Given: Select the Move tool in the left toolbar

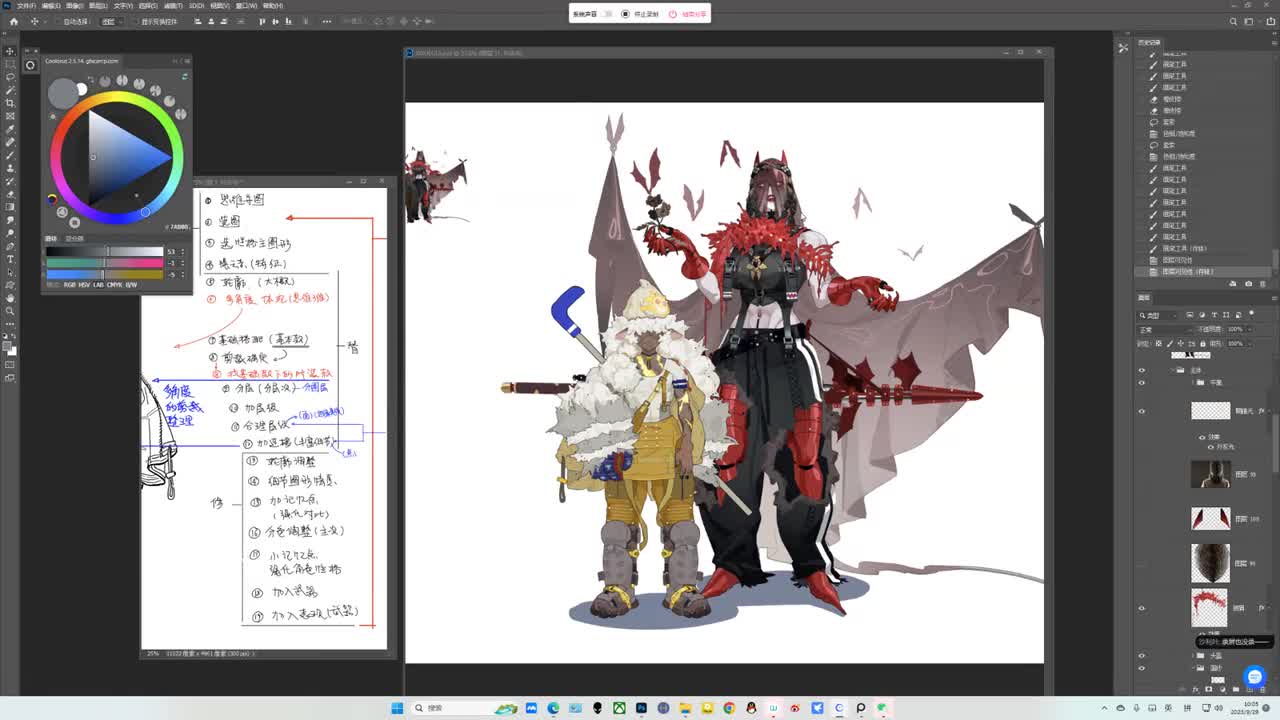Looking at the screenshot, I should pyautogui.click(x=10, y=51).
